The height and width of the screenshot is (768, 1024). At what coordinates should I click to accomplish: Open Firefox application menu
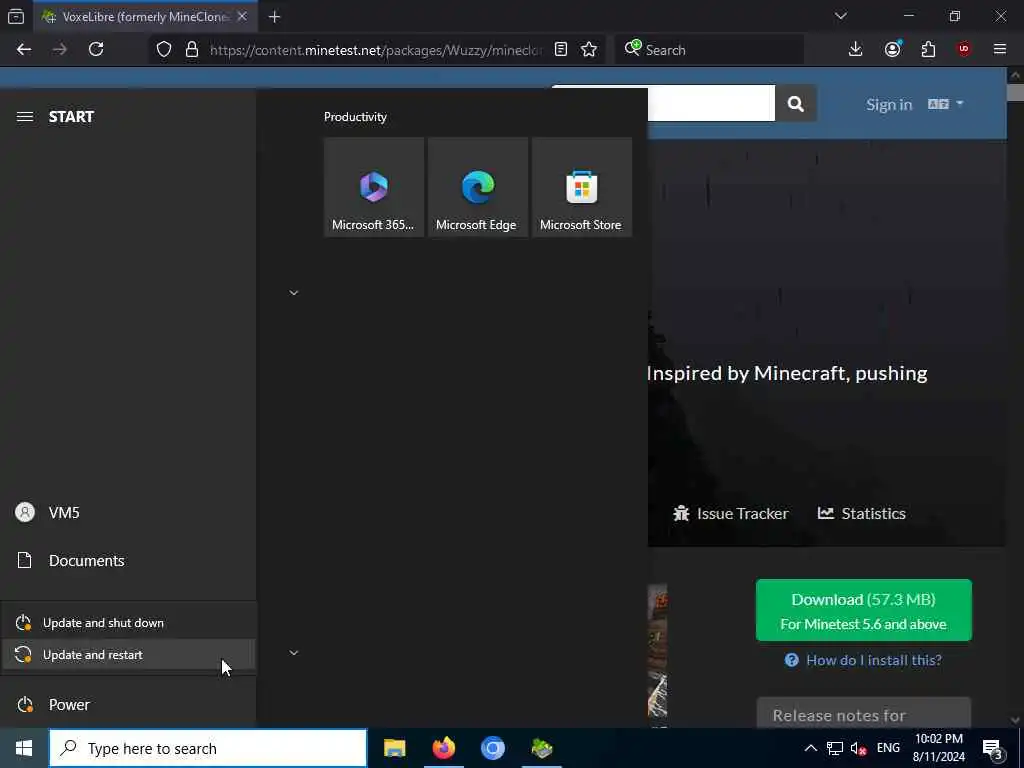pyautogui.click(x=1000, y=49)
